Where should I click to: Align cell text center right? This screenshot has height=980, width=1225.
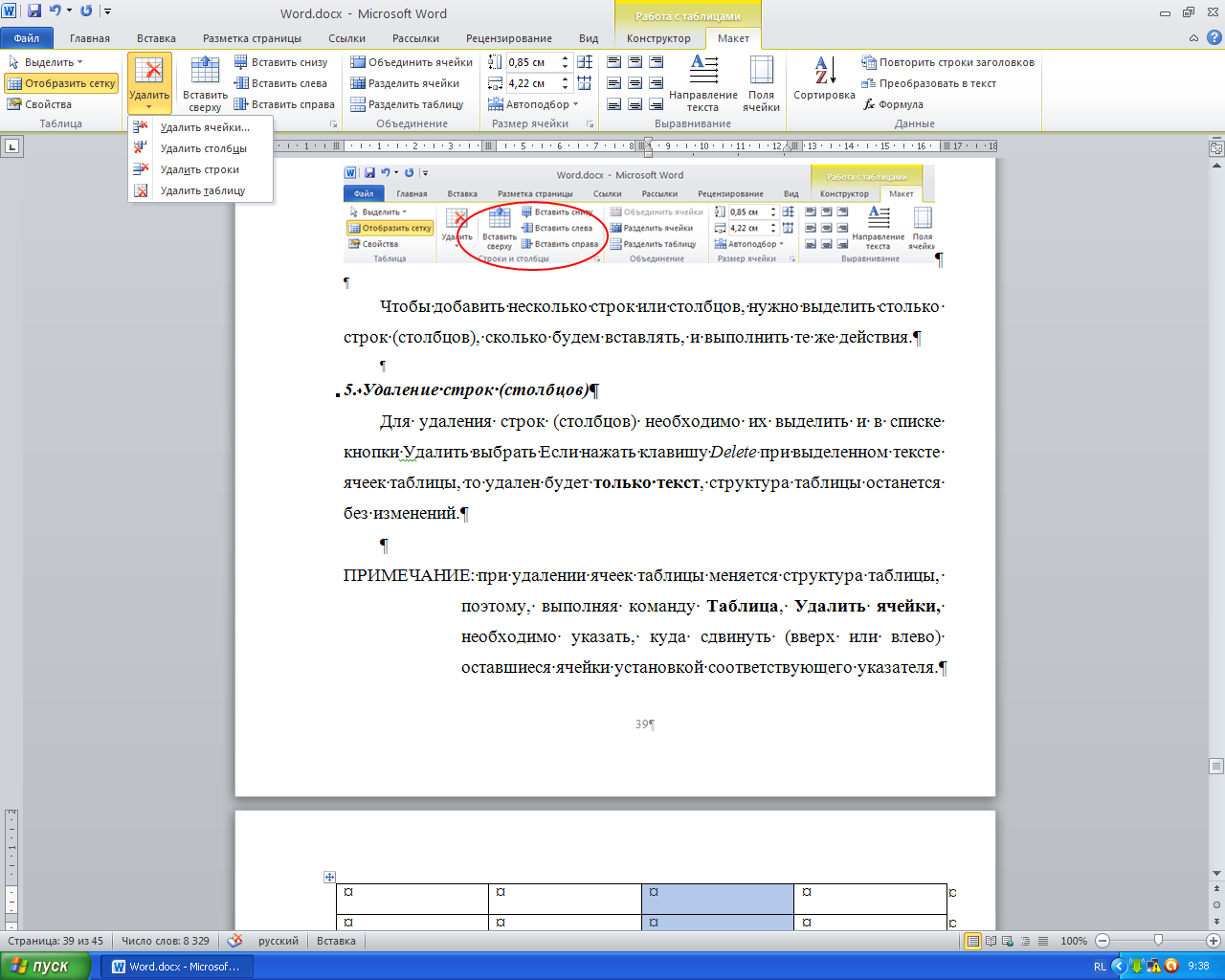(x=656, y=83)
